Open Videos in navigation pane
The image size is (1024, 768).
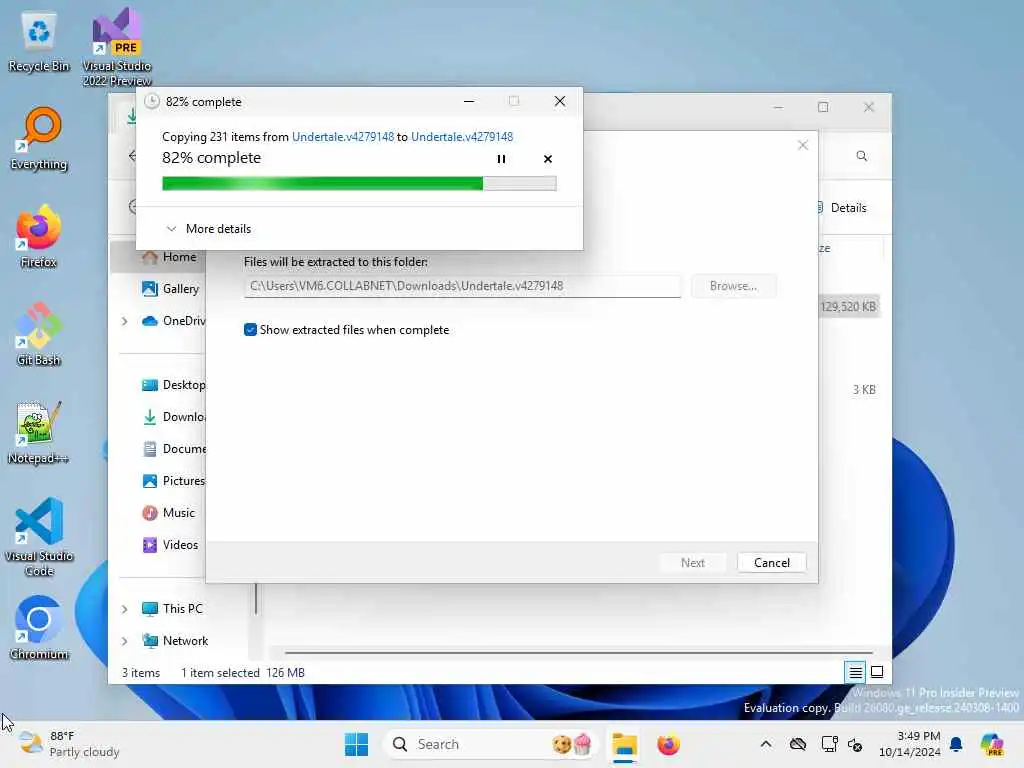click(170, 545)
